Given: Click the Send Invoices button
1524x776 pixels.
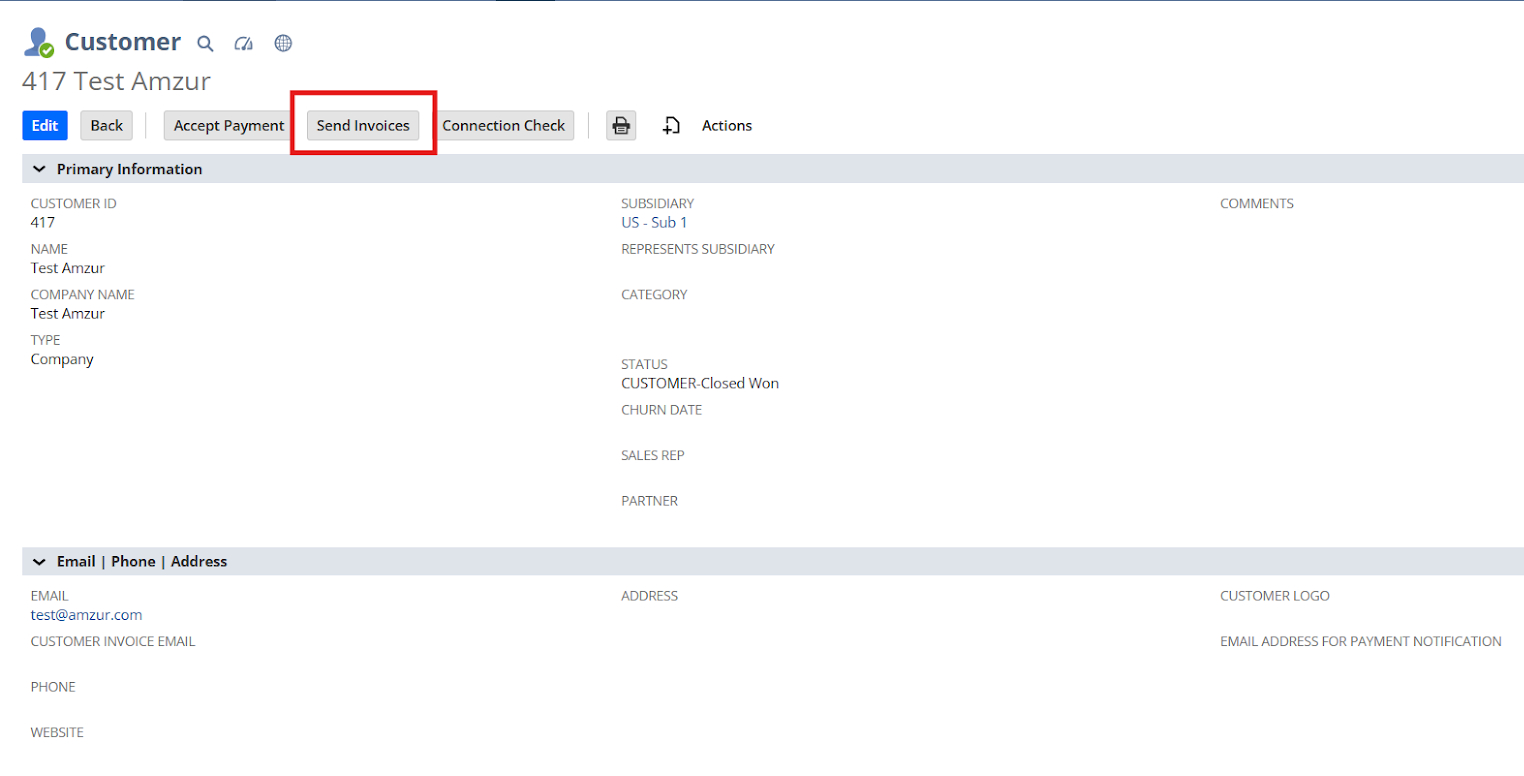Looking at the screenshot, I should pyautogui.click(x=363, y=126).
